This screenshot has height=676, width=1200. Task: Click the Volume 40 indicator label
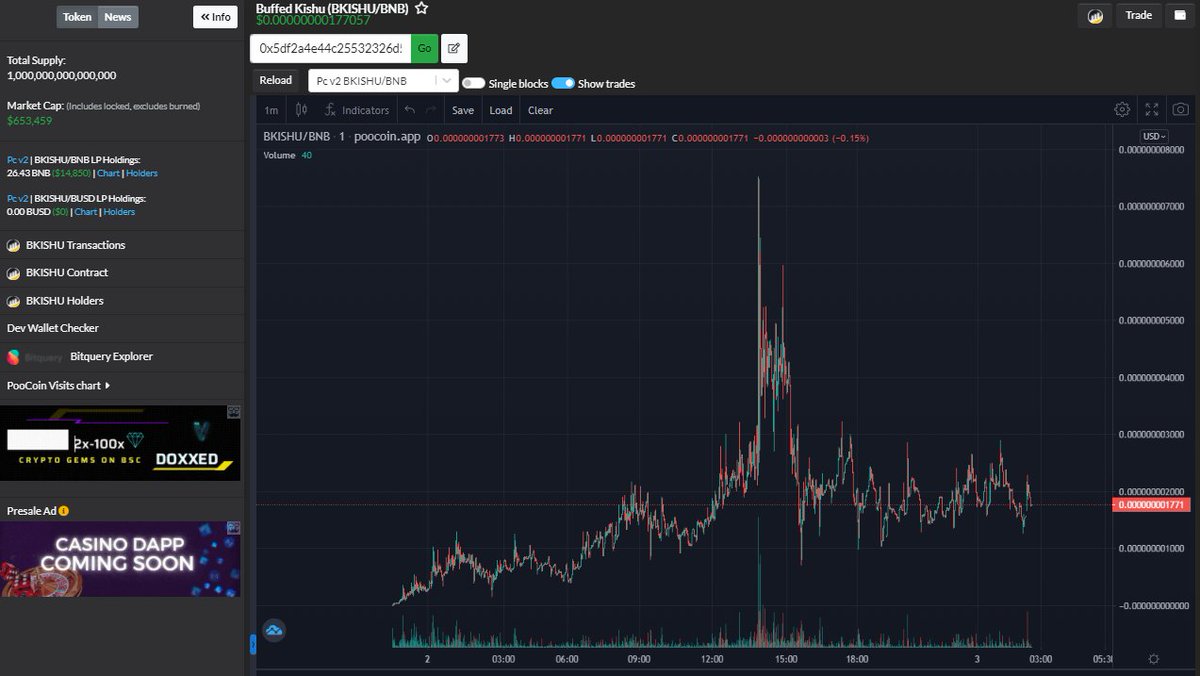tap(288, 155)
